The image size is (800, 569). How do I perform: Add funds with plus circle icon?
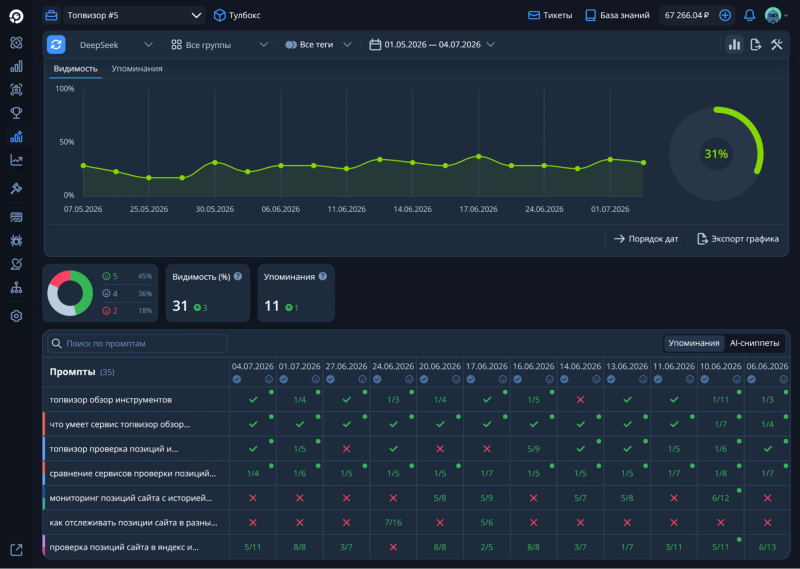click(725, 15)
